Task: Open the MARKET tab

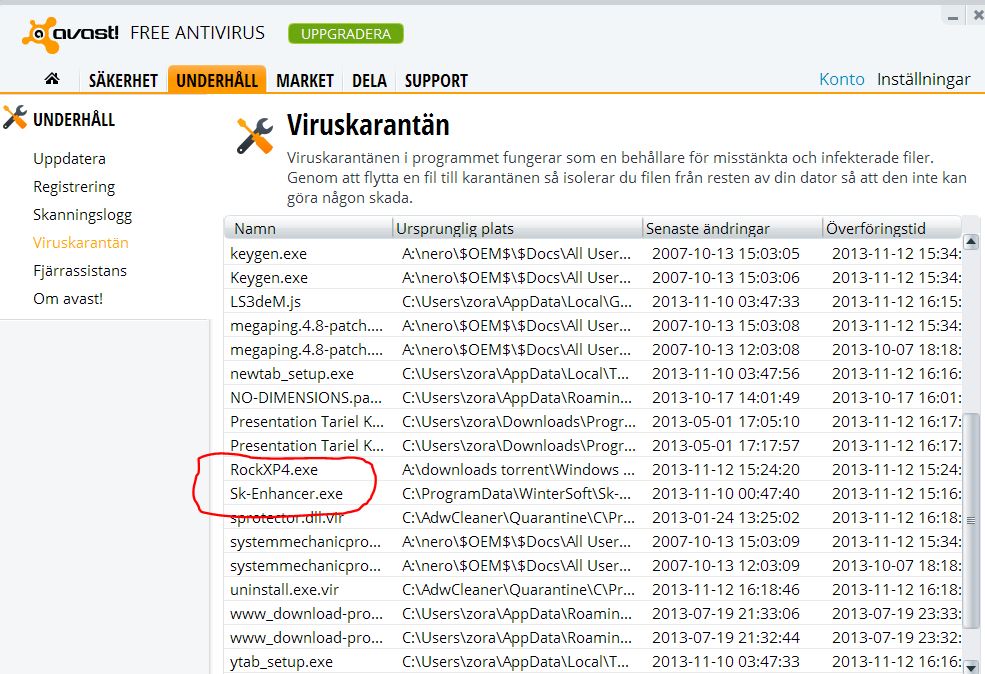Action: (305, 80)
